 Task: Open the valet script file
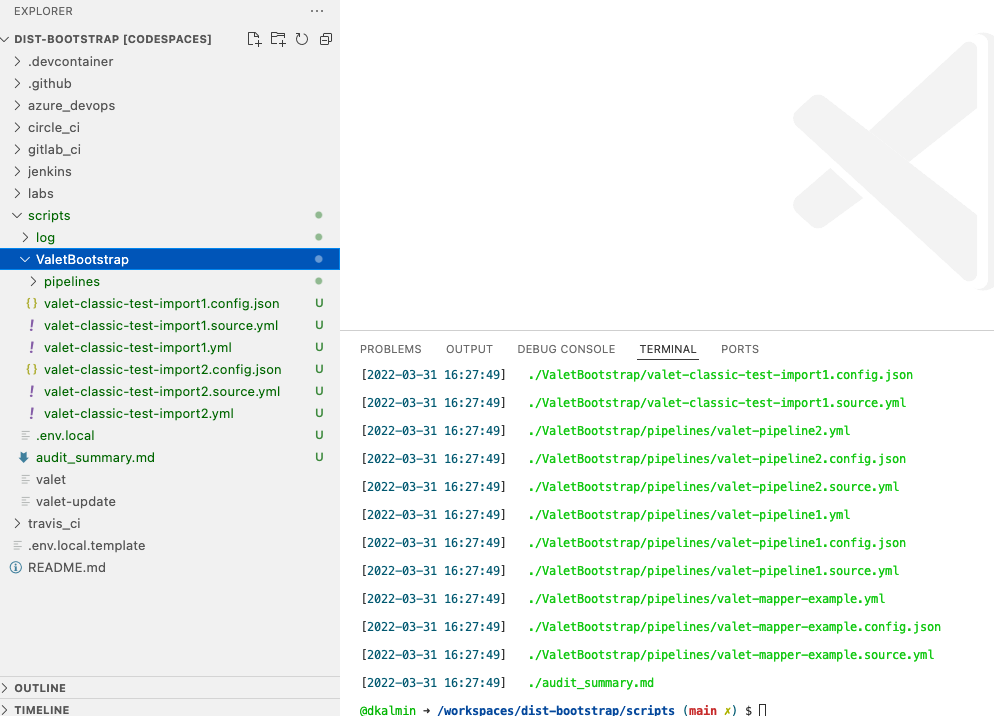(x=51, y=479)
